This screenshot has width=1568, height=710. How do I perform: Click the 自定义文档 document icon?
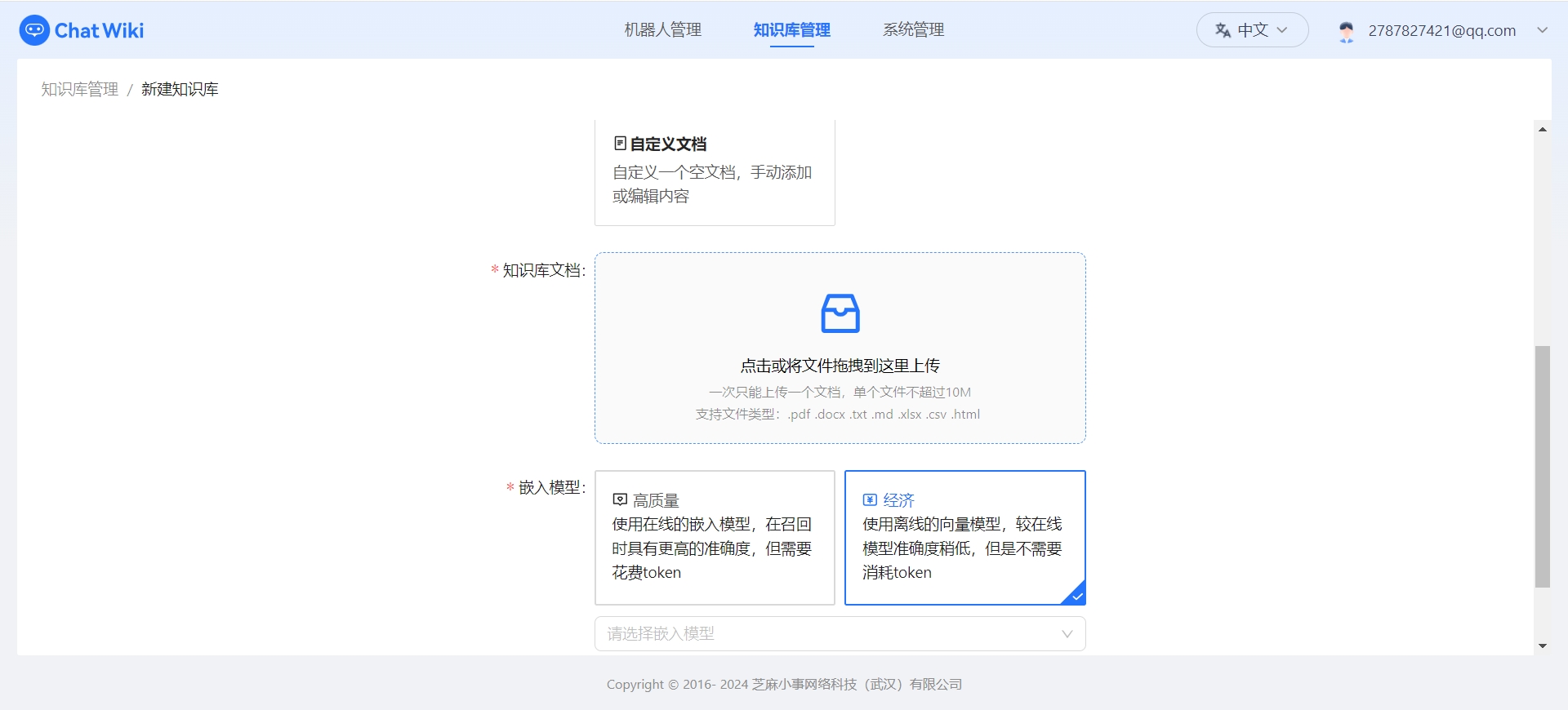point(620,144)
